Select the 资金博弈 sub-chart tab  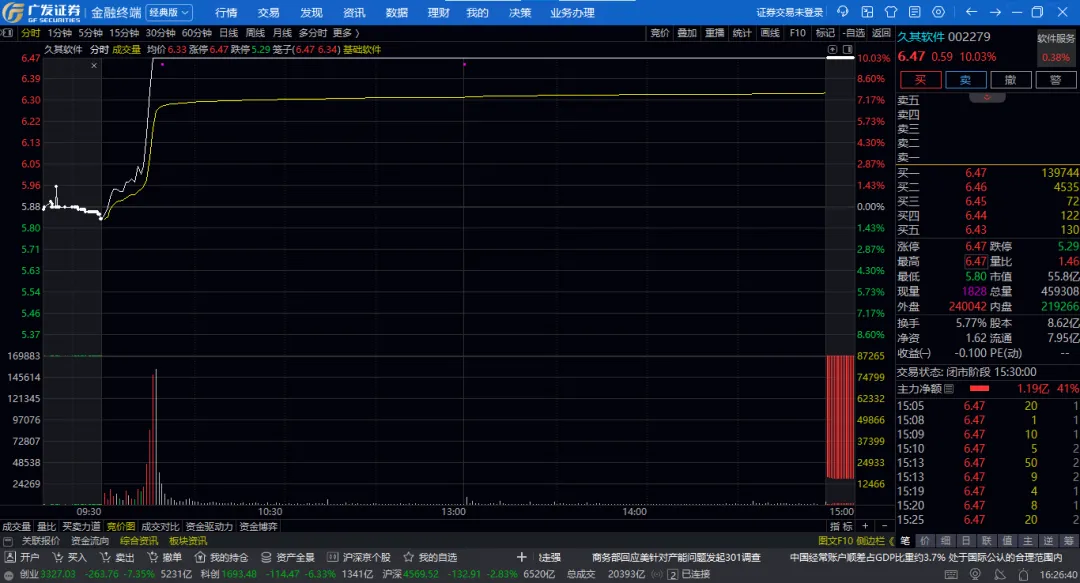tap(258, 526)
